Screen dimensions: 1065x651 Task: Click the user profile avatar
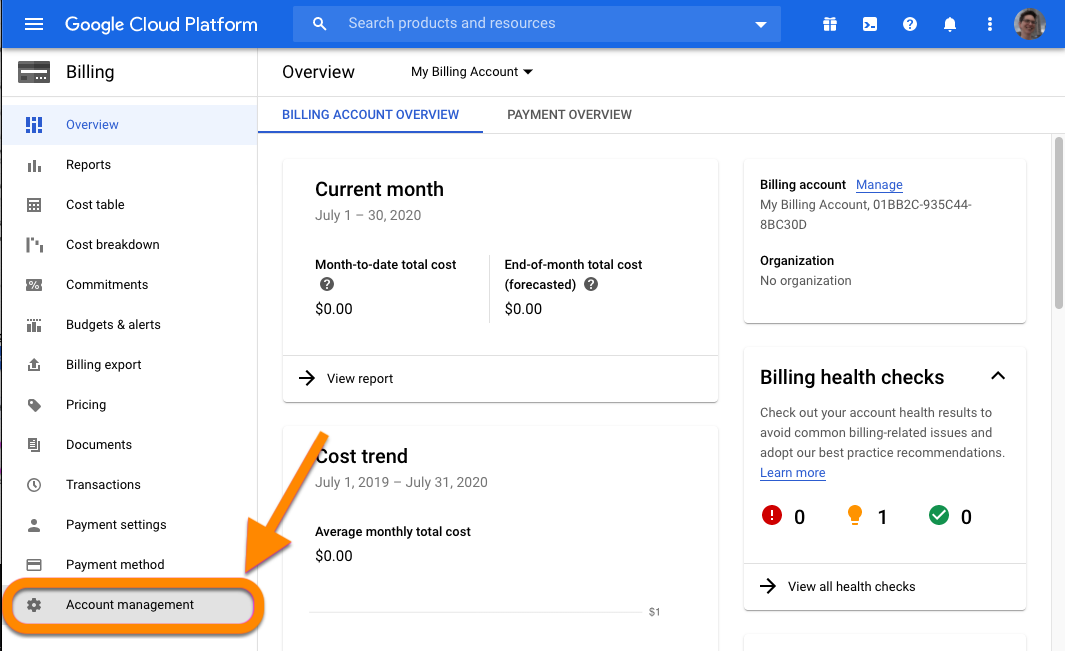[x=1029, y=24]
